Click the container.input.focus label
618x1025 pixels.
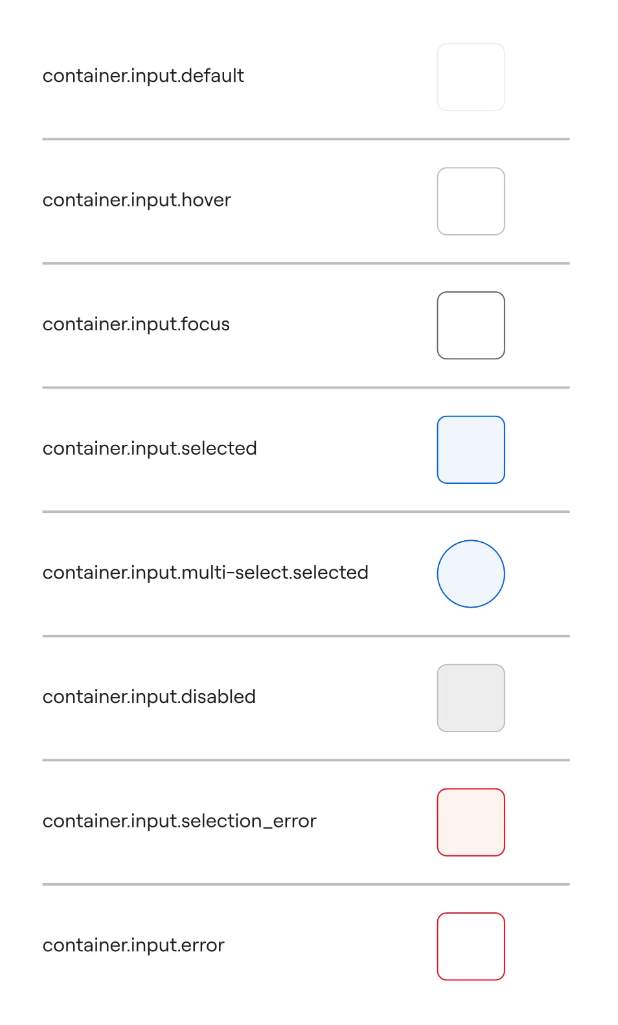(x=136, y=324)
